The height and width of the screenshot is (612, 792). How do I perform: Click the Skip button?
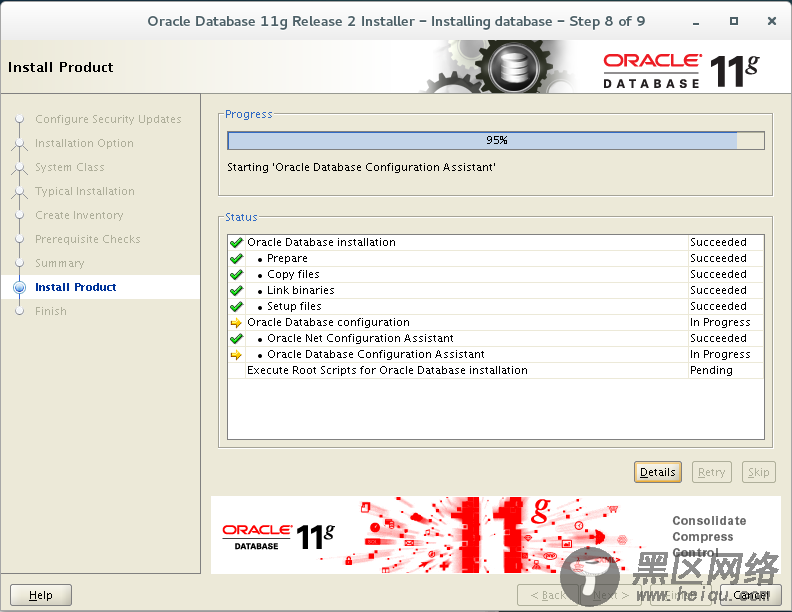click(x=758, y=472)
